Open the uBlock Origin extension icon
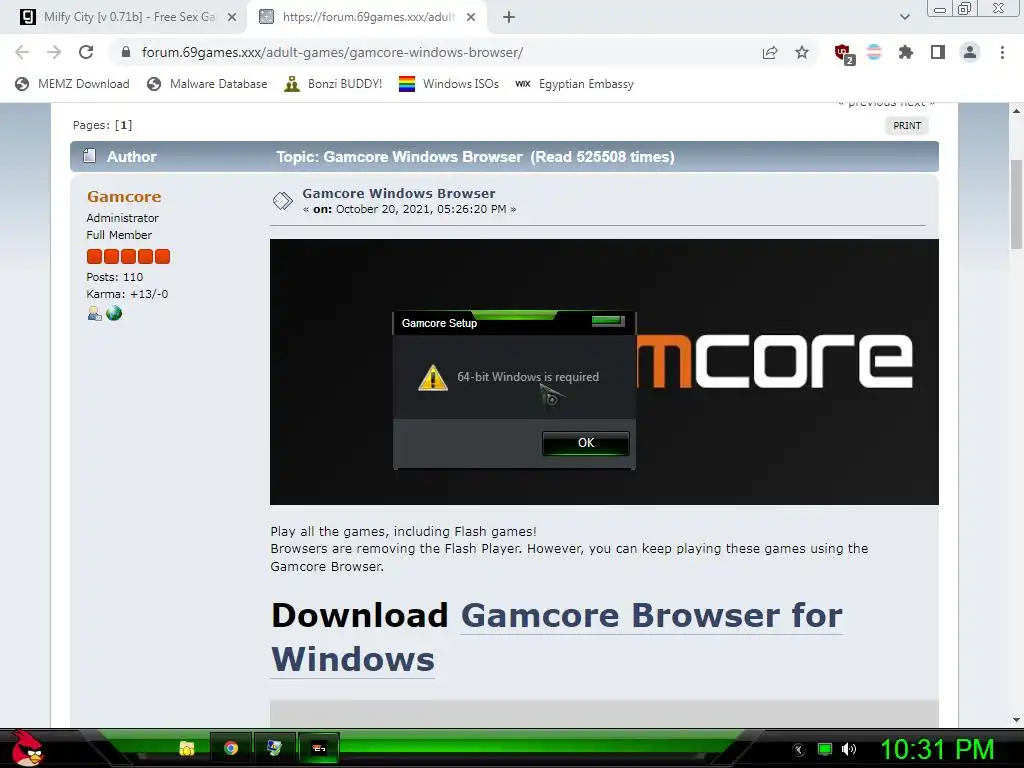This screenshot has height=768, width=1024. click(x=844, y=54)
